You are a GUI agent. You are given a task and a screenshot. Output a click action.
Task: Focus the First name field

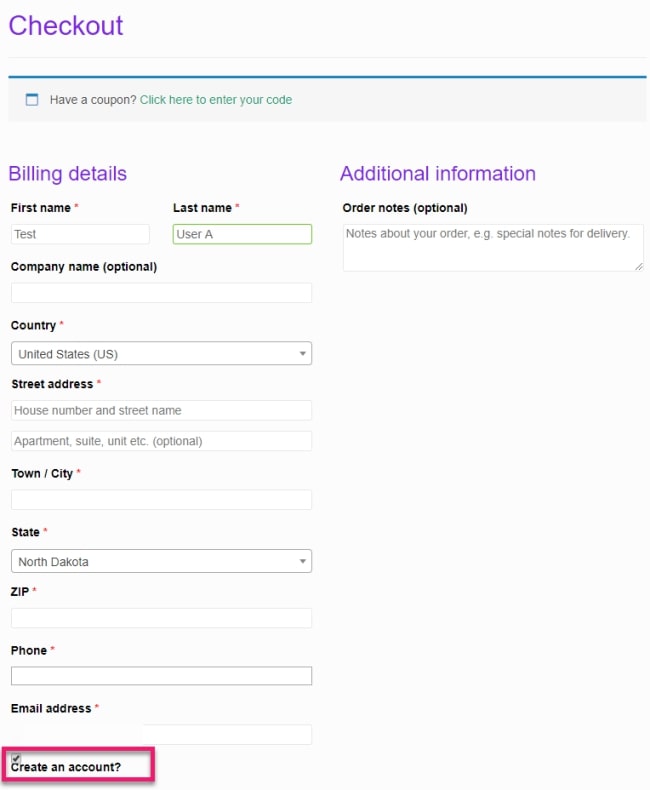pos(80,234)
